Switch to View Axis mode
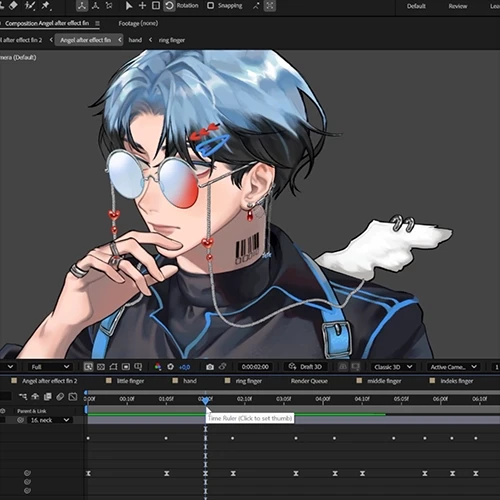The width and height of the screenshot is (500, 500). pos(109,6)
